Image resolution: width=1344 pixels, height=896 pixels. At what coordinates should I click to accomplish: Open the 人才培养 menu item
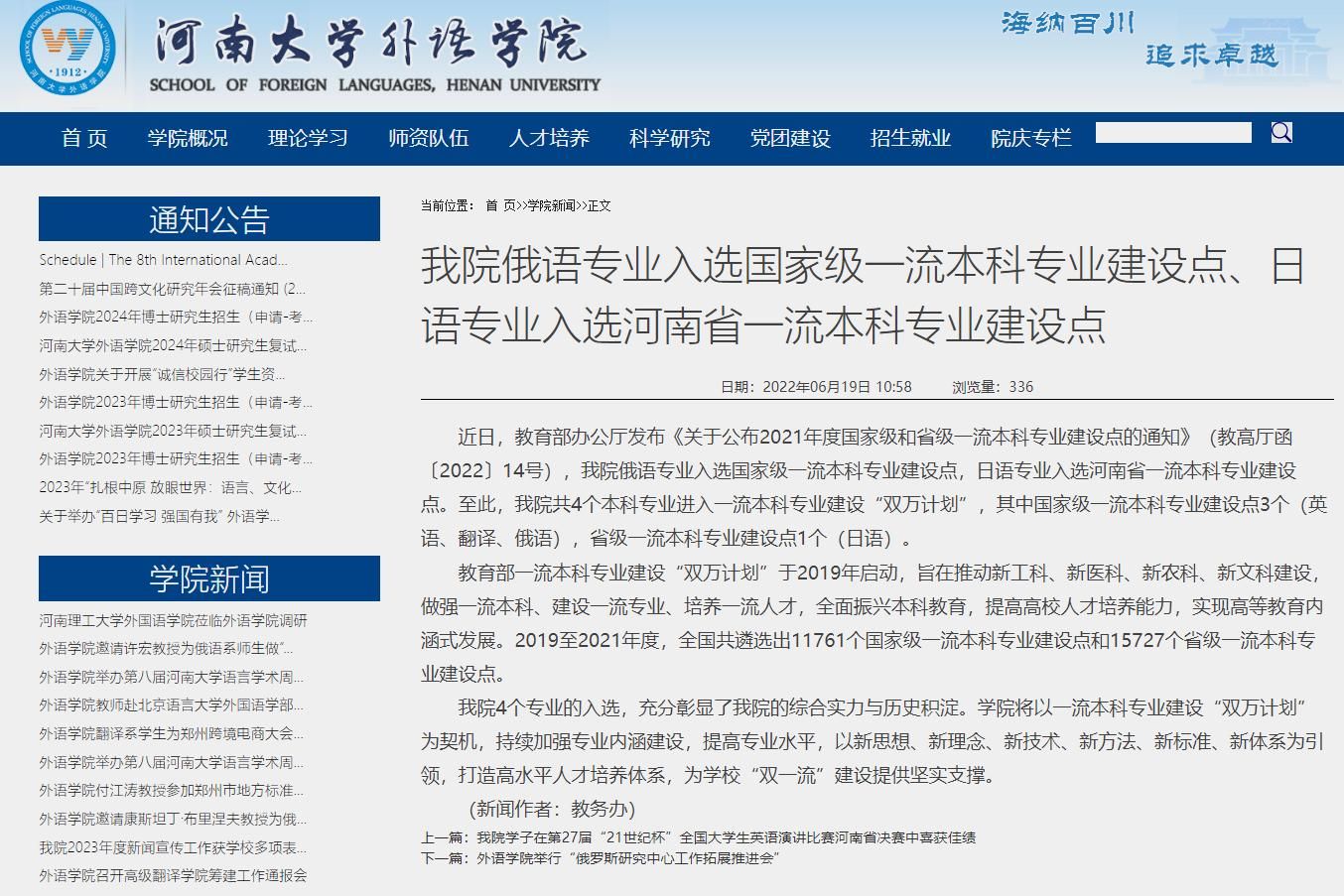tap(549, 138)
